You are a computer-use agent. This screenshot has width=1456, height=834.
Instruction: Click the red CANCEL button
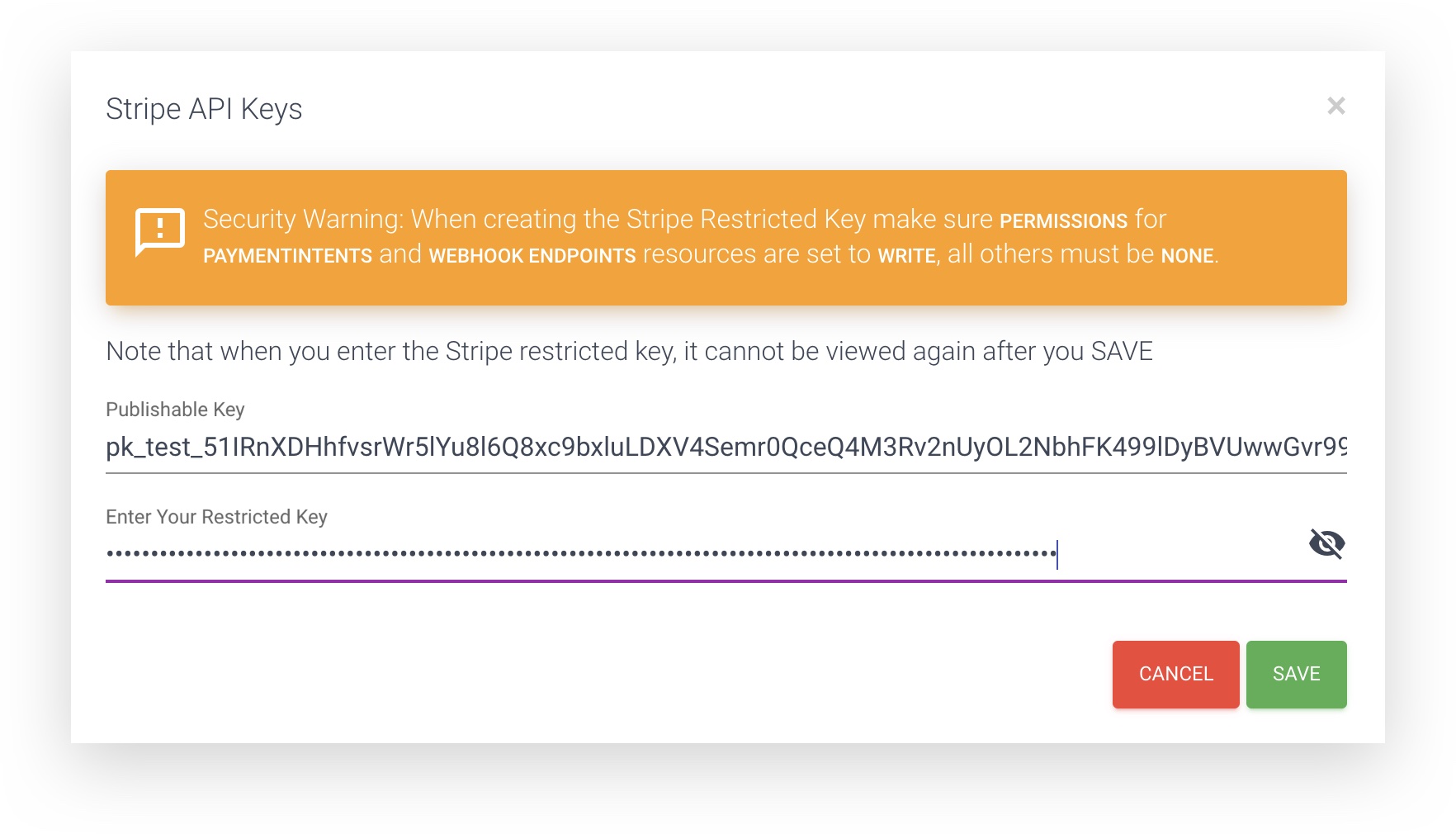[1175, 674]
